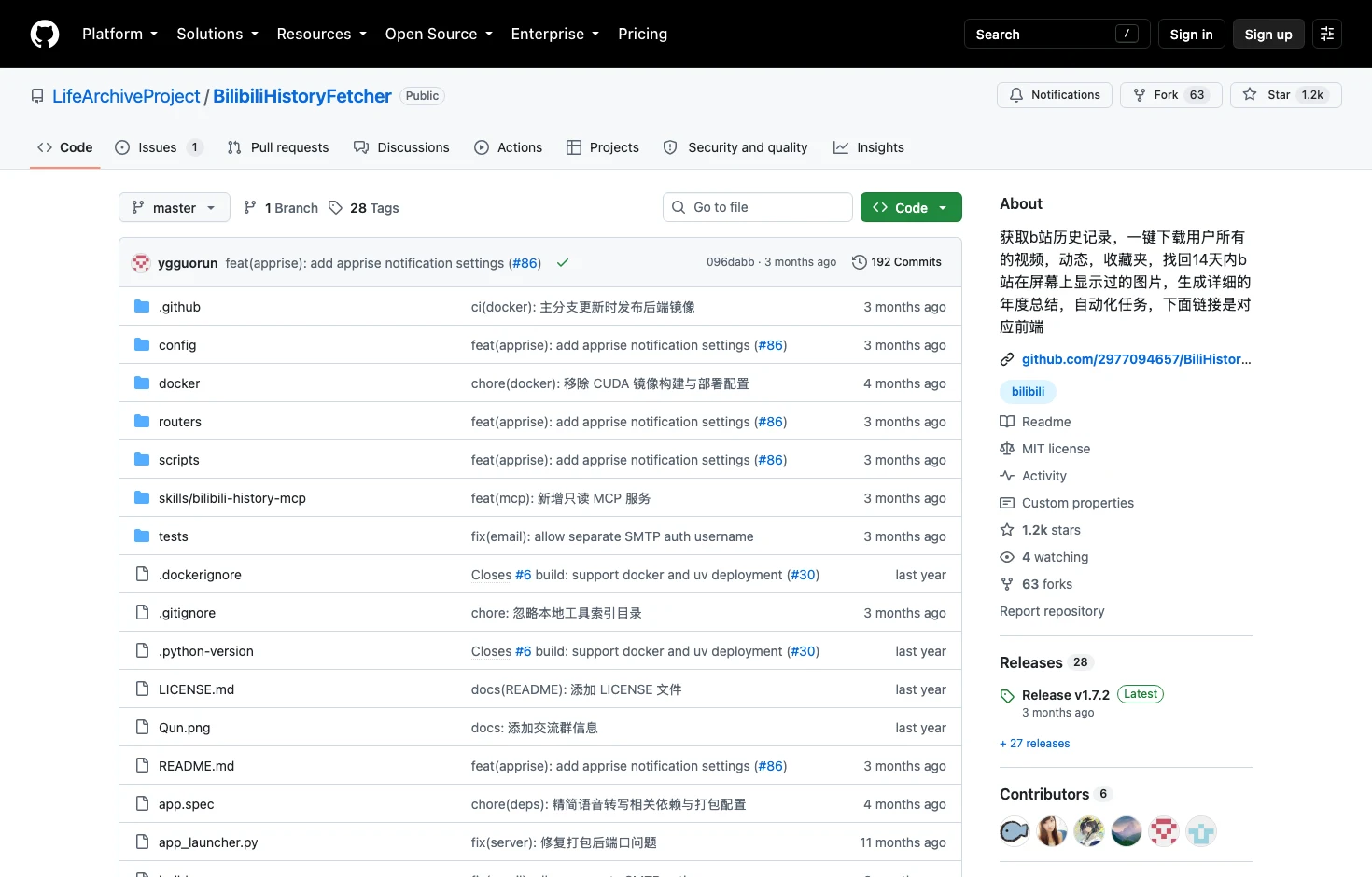
Task: Click the folder icon next to tests
Action: pos(142,536)
